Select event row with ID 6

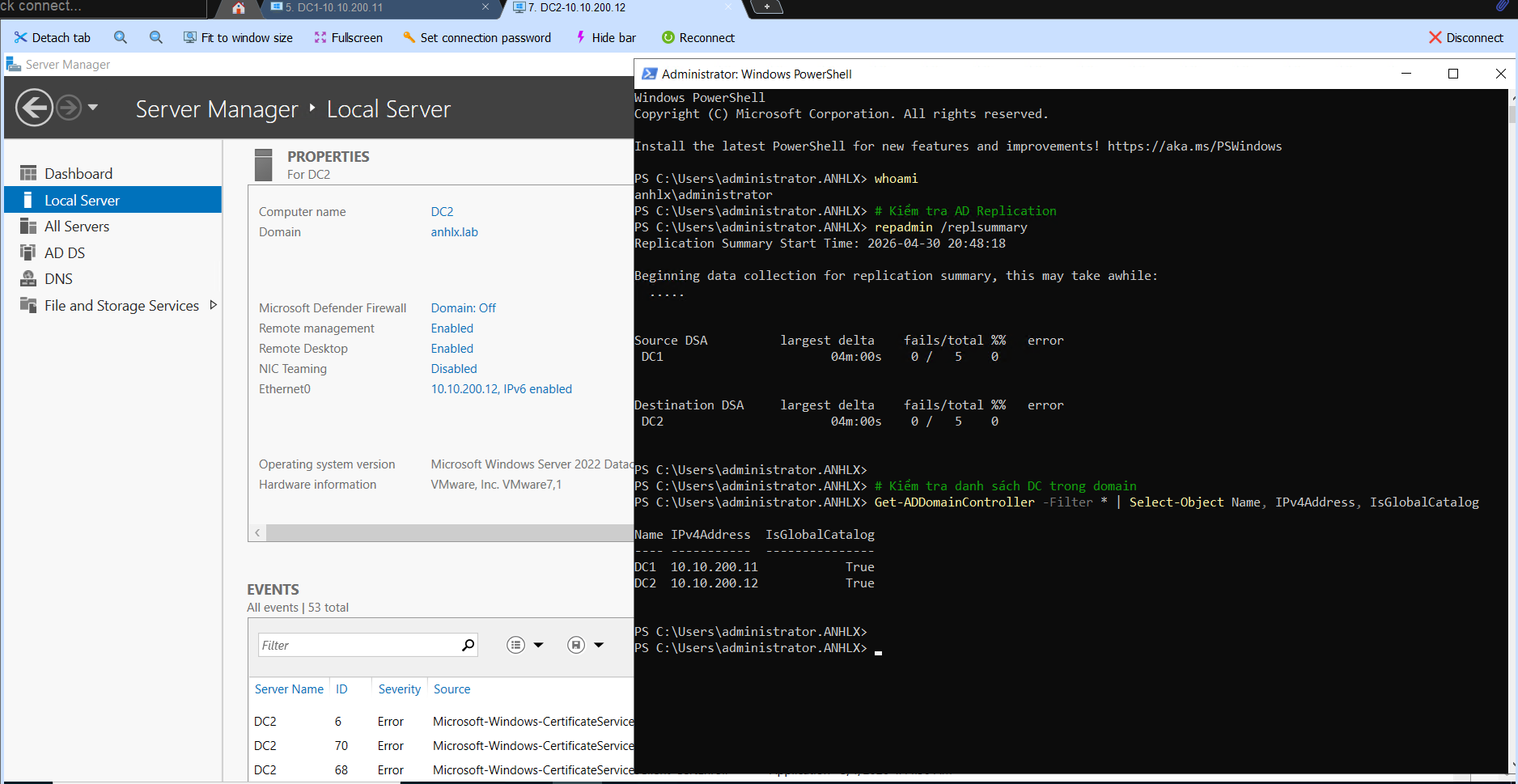point(441,721)
